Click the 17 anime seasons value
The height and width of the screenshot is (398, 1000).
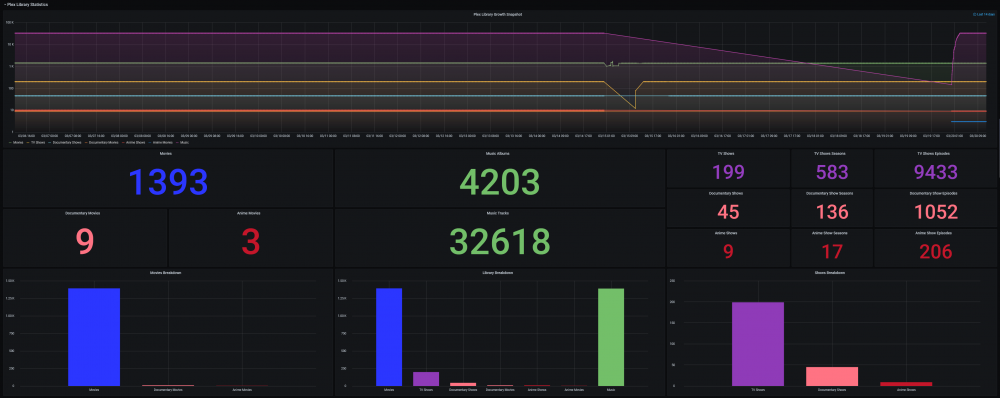pos(832,251)
